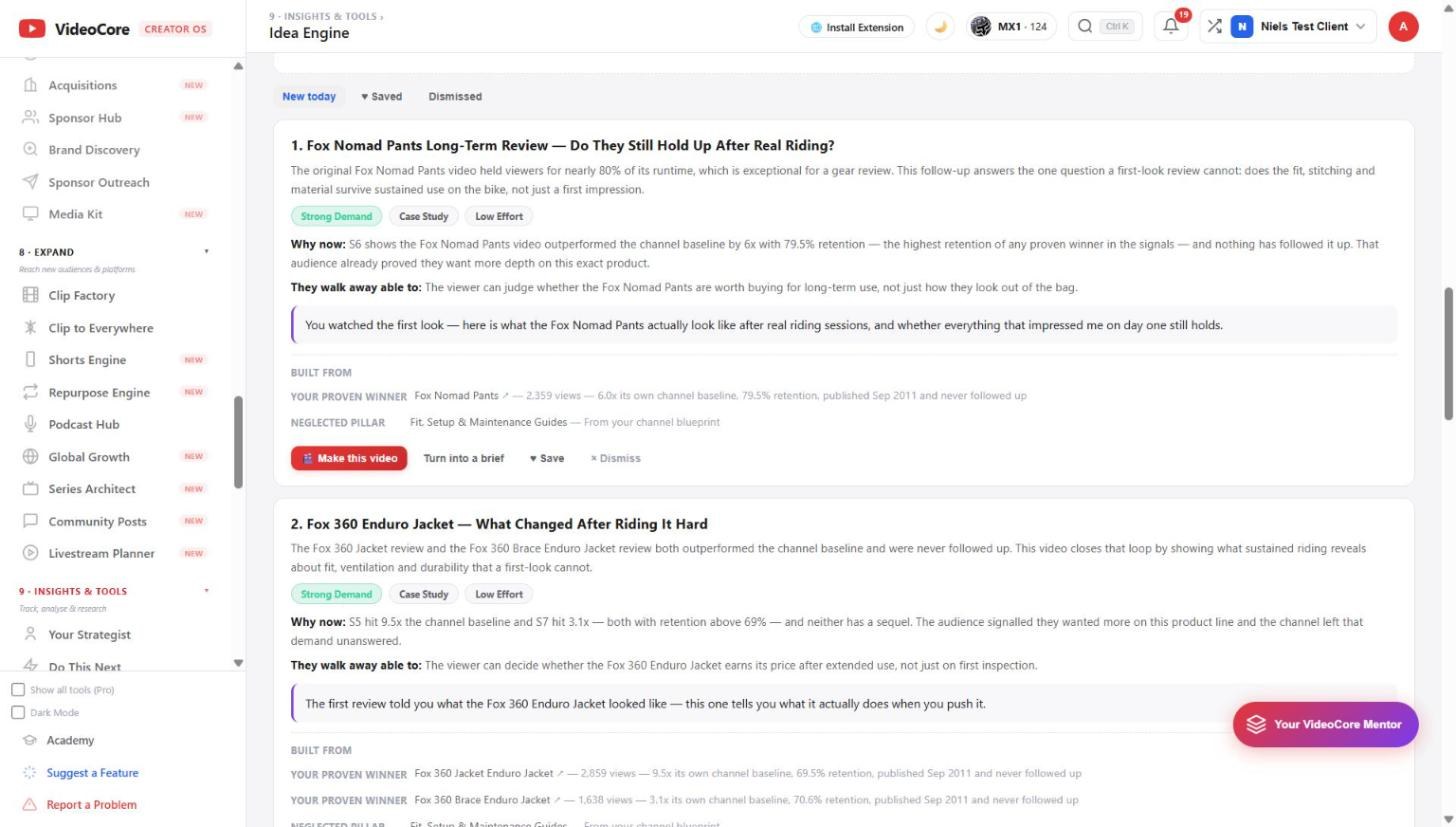
Task: Open Livestream Planner in the sidebar
Action: [x=101, y=553]
